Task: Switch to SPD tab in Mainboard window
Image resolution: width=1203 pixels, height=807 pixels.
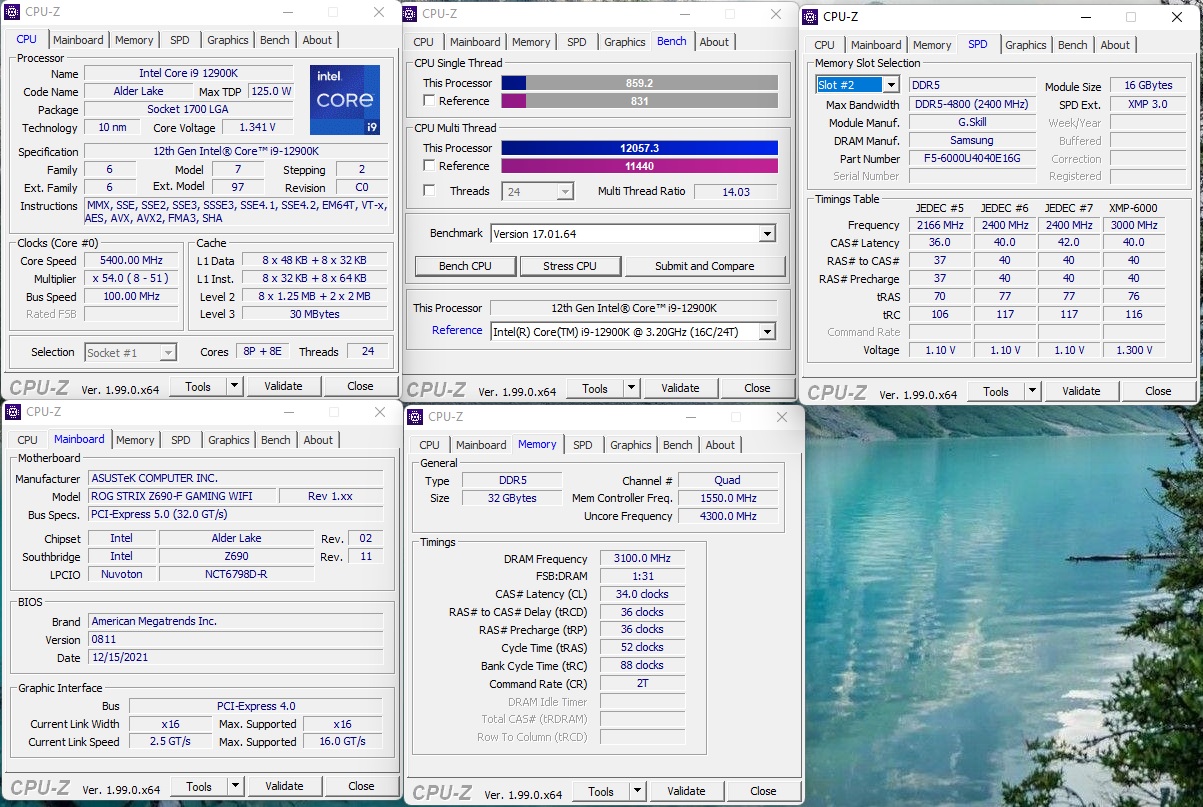Action: click(x=180, y=440)
